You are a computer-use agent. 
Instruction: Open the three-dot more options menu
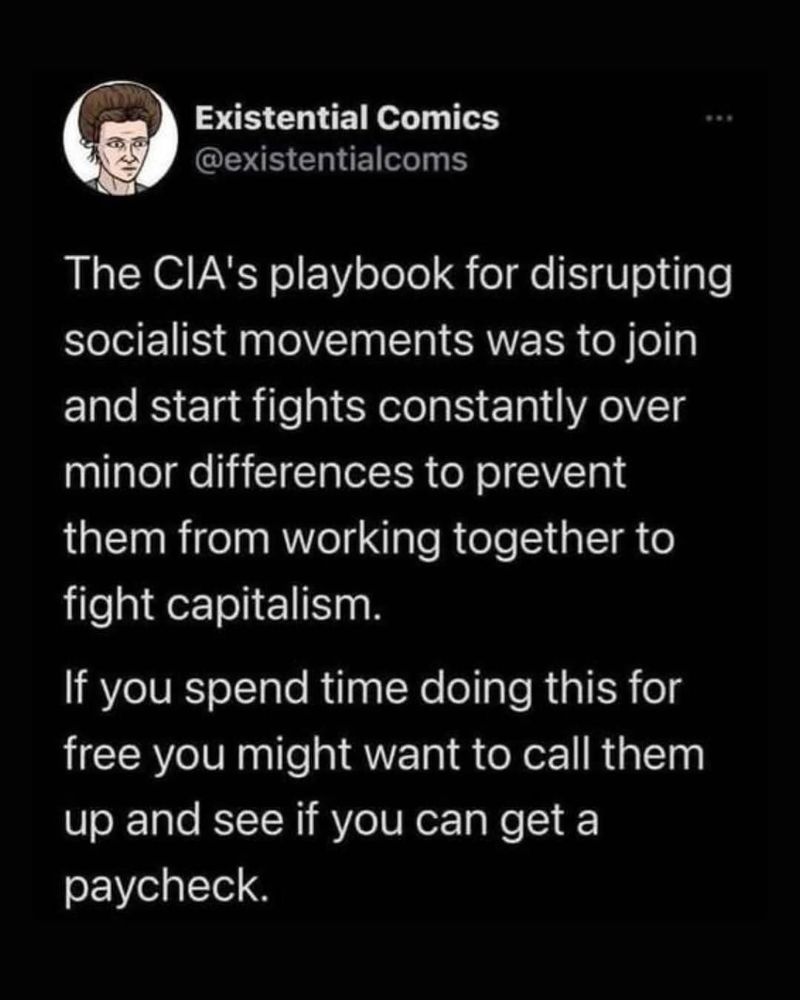click(720, 119)
